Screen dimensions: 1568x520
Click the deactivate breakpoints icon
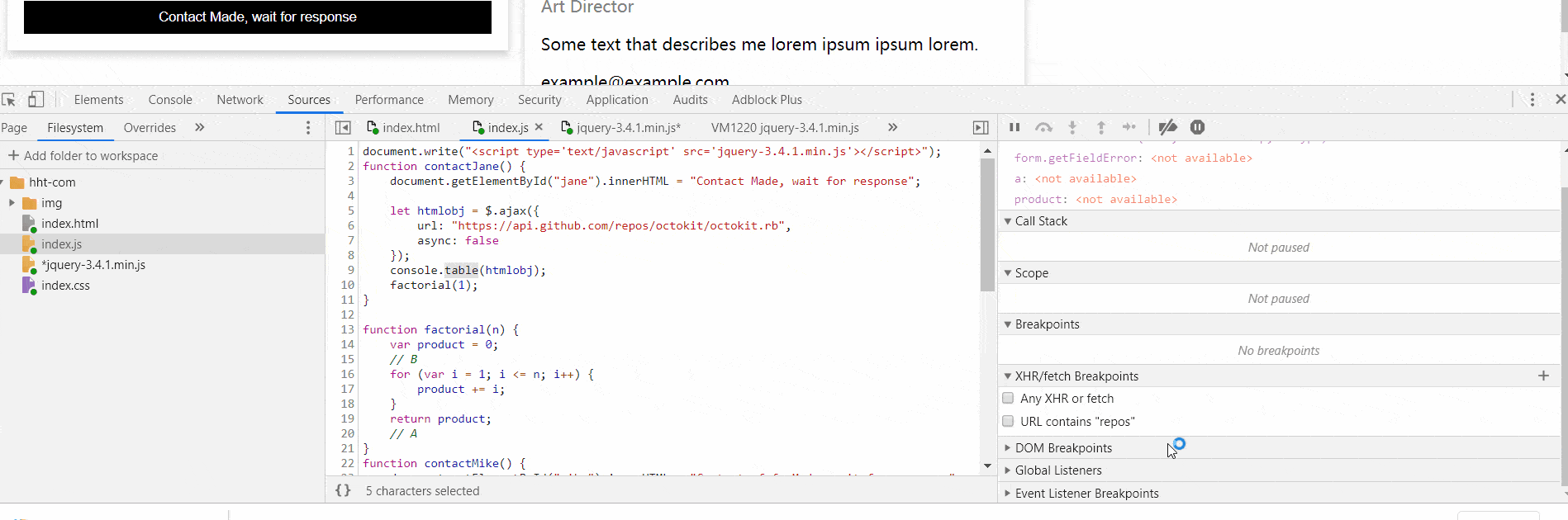[x=1167, y=127]
